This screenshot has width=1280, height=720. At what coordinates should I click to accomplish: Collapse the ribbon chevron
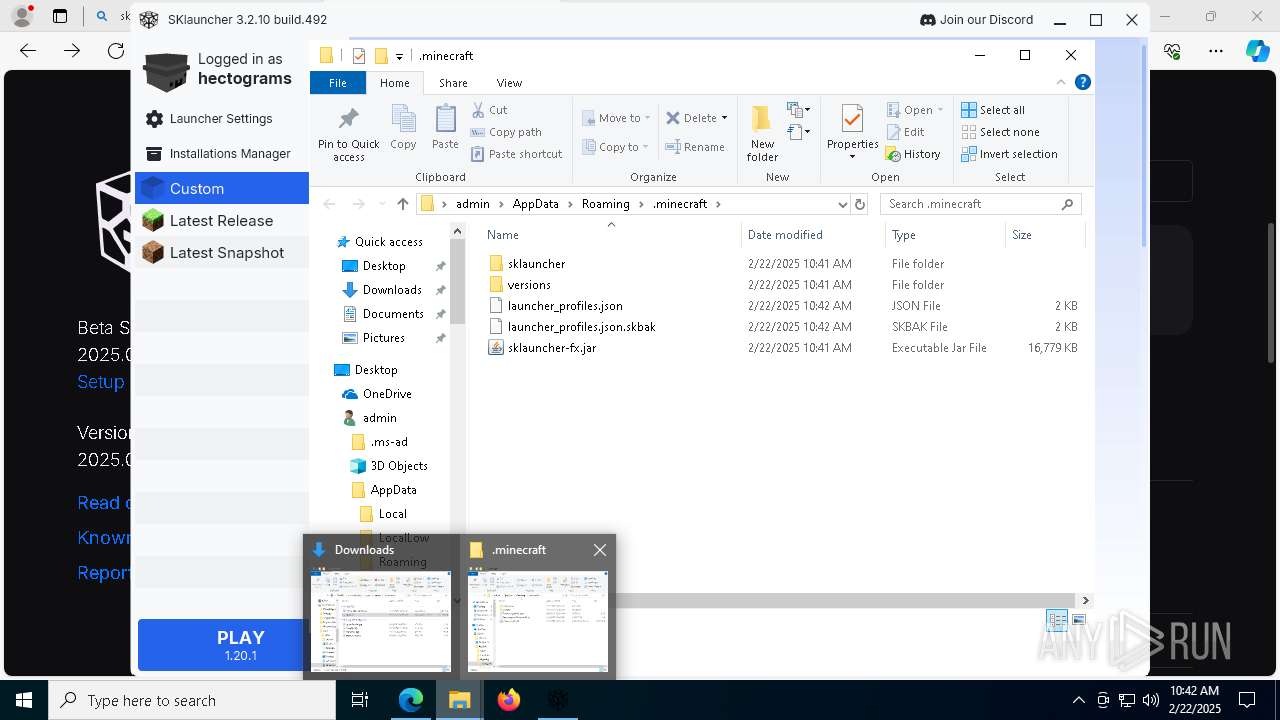tap(1061, 82)
